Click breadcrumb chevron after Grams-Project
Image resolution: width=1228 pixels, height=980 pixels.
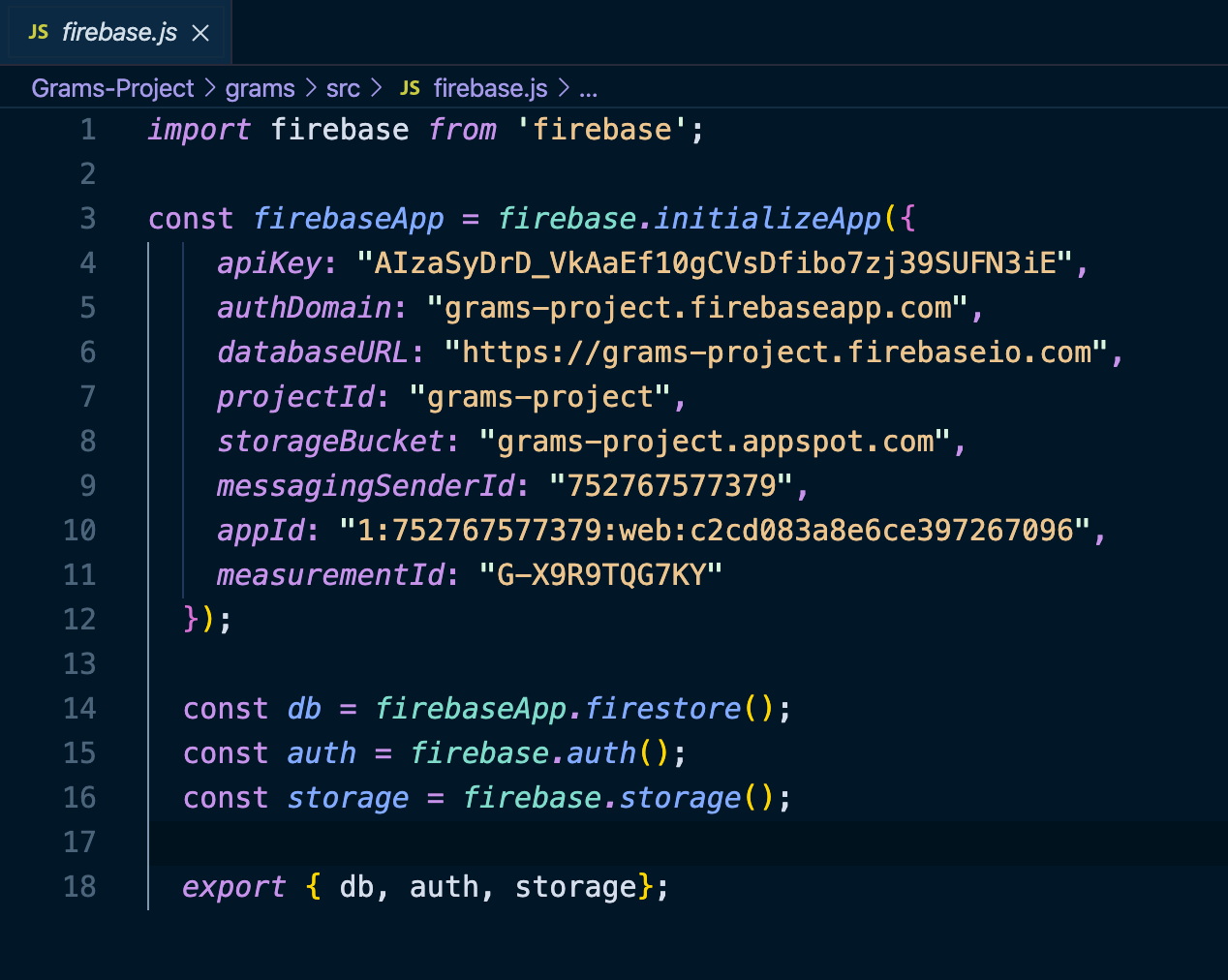[210, 88]
